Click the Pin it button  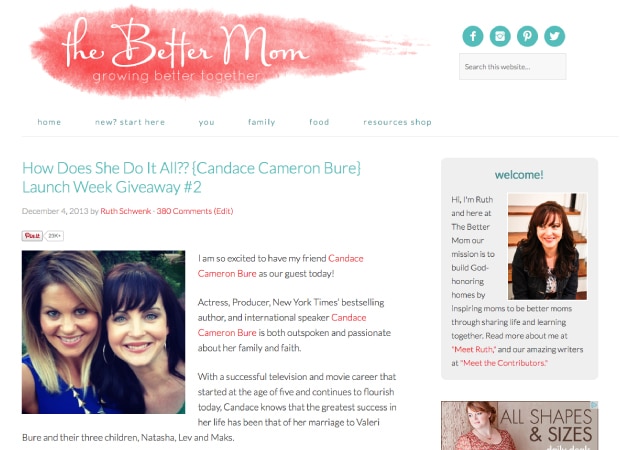pyautogui.click(x=32, y=236)
